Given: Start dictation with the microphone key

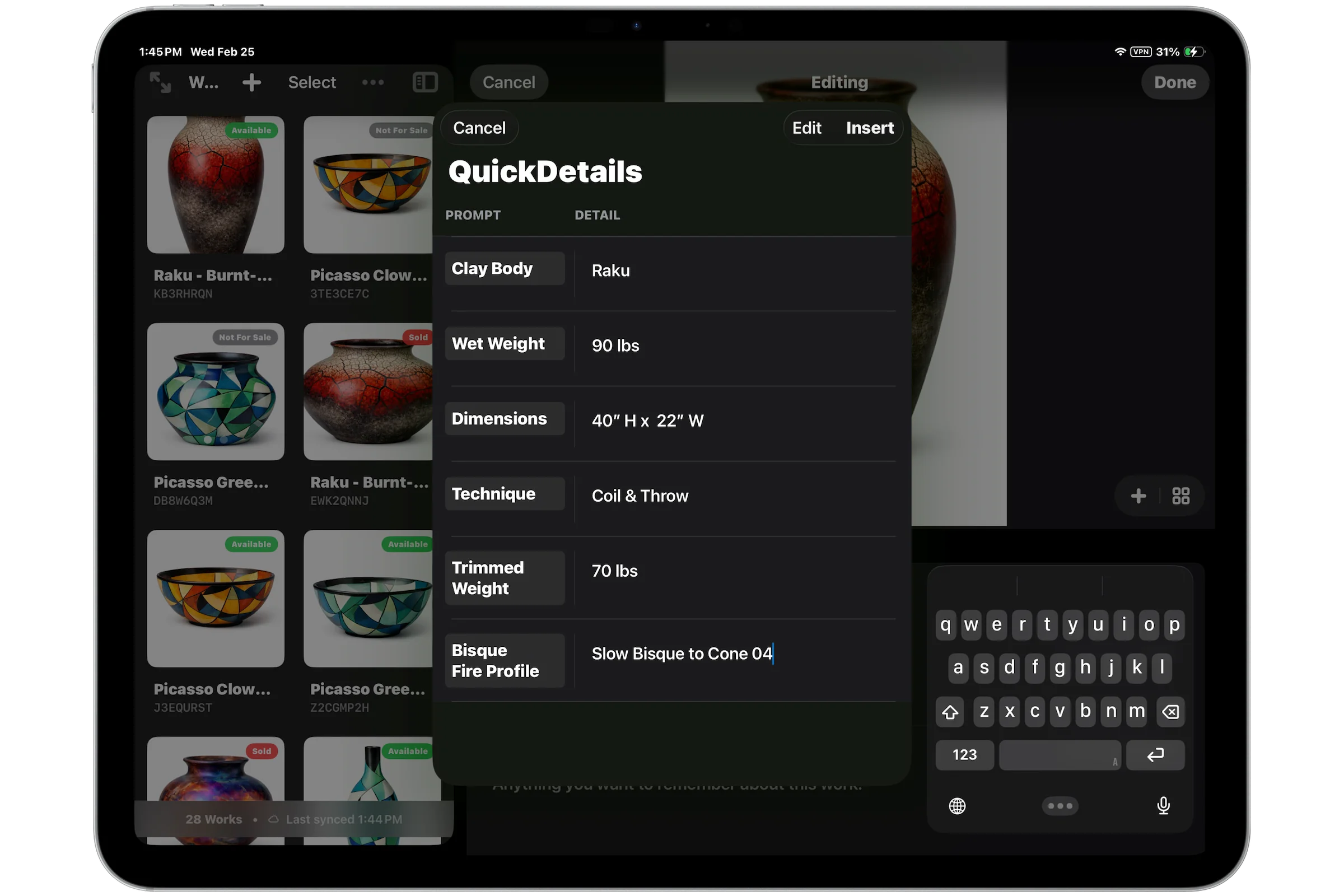Looking at the screenshot, I should coord(1164,806).
